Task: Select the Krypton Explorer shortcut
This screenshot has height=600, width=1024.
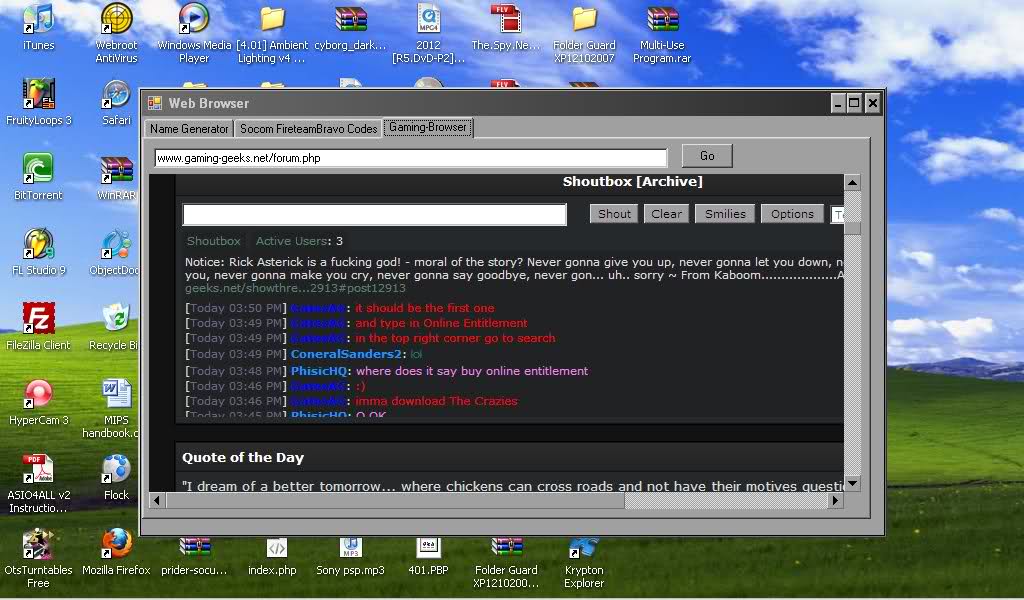Action: [x=584, y=563]
